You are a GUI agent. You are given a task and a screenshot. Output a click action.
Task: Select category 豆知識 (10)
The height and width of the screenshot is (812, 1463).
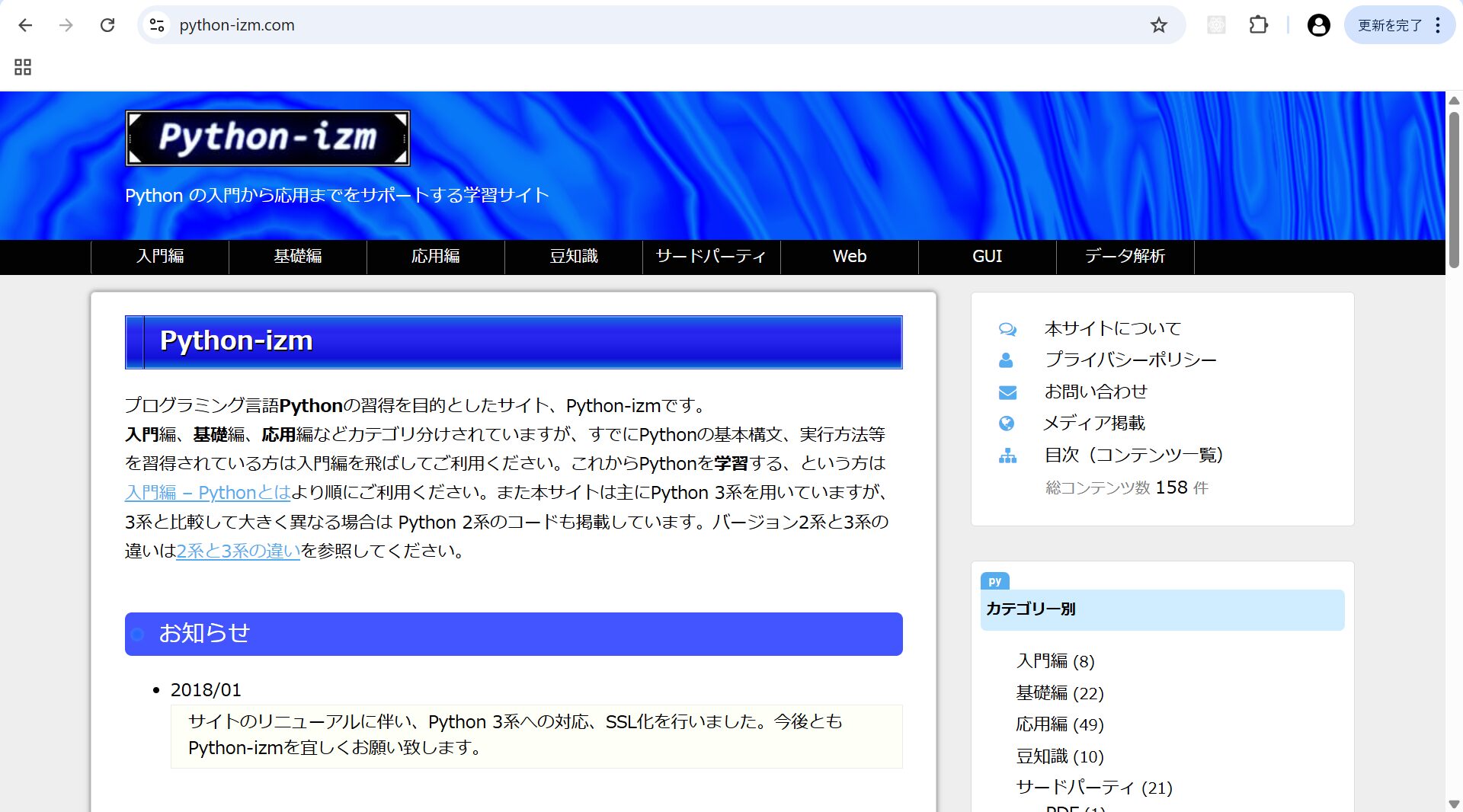click(1060, 756)
